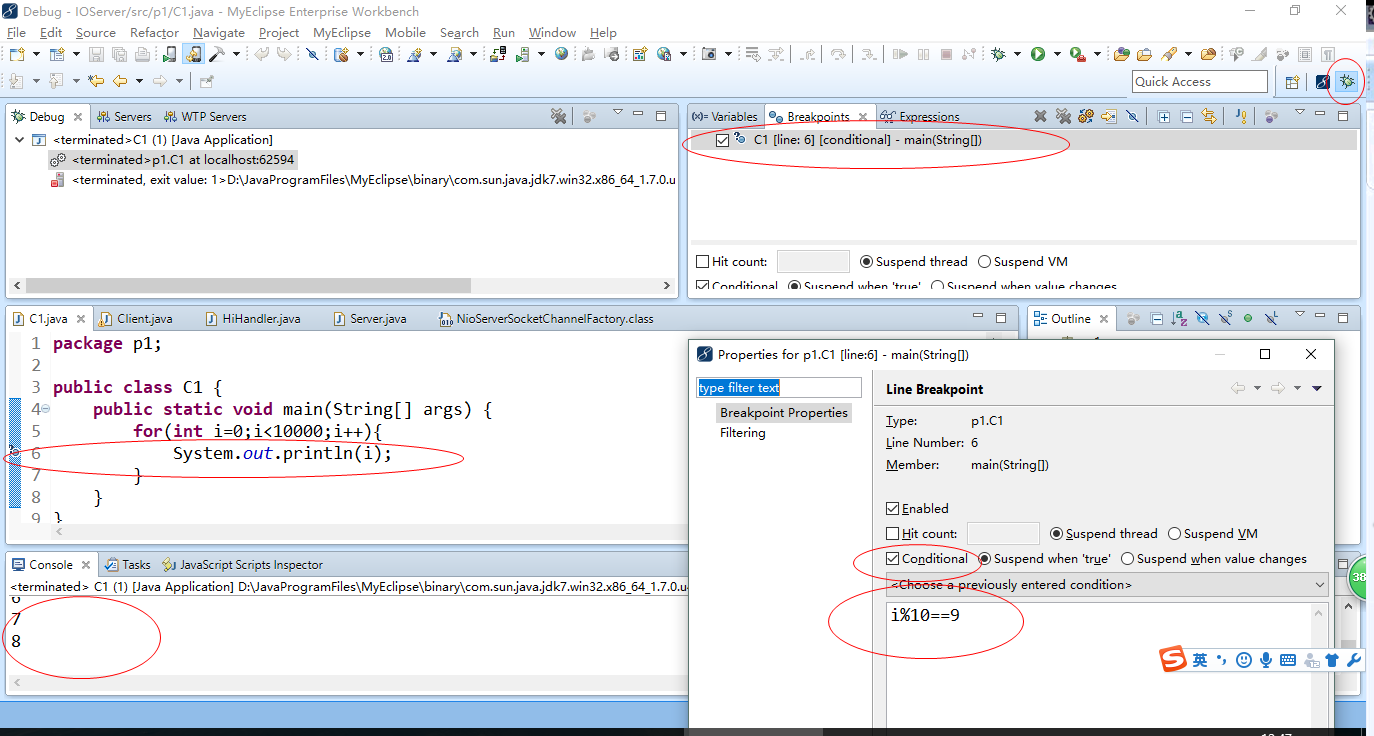Click the capture camera icon in toolbar
1374x736 pixels.
click(709, 54)
